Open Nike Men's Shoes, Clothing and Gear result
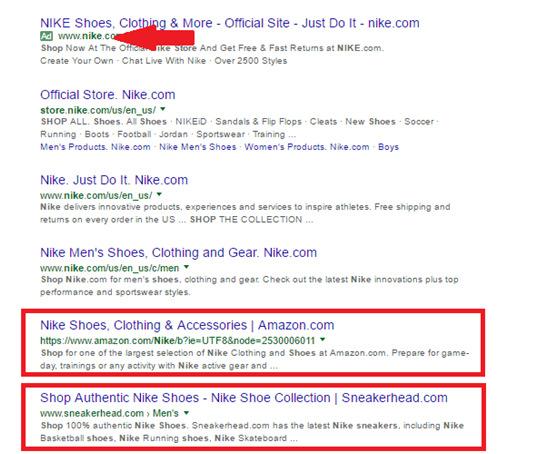This screenshot has height=454, width=558. click(x=178, y=253)
